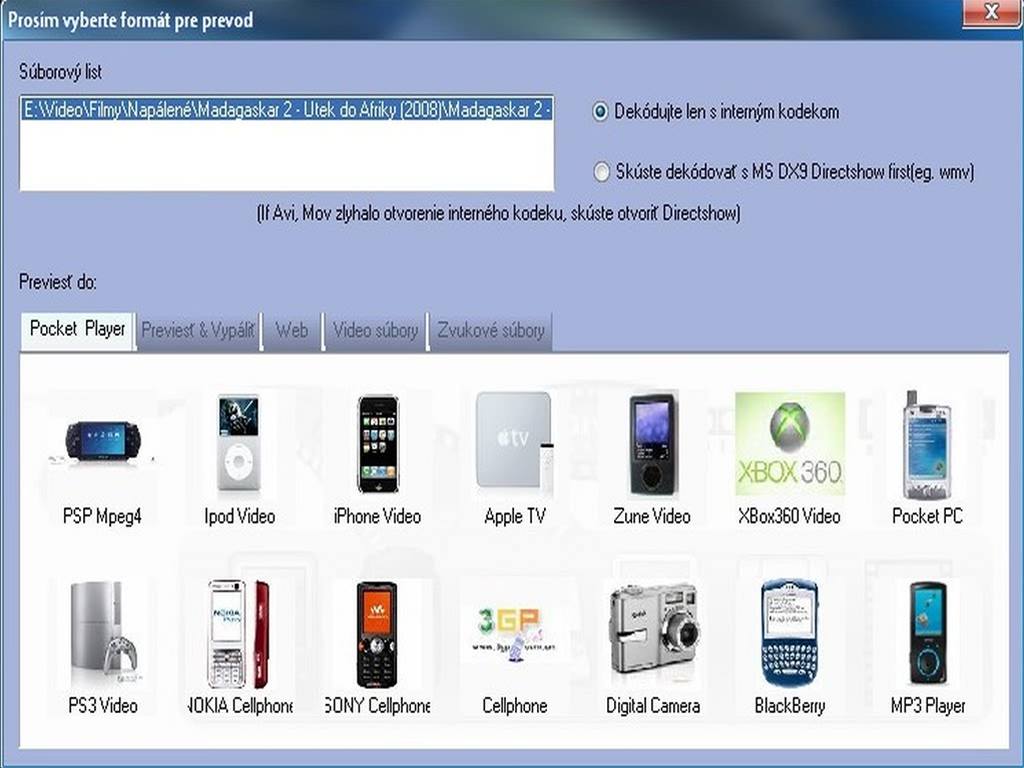1024x768 pixels.
Task: Open the 'Video súbory' tab
Action: 375,330
